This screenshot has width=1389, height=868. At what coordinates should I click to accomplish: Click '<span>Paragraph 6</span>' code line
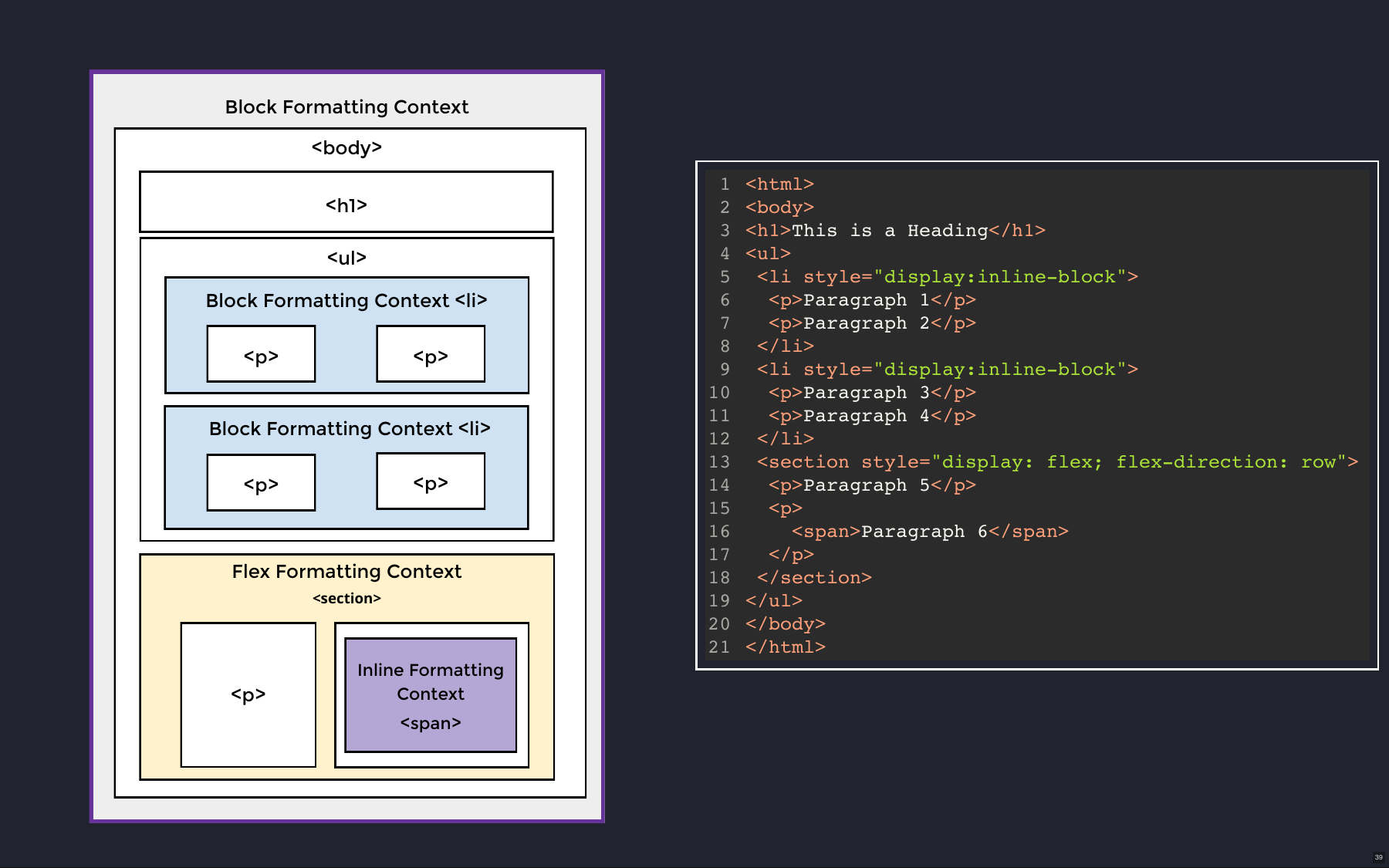pyautogui.click(x=930, y=532)
